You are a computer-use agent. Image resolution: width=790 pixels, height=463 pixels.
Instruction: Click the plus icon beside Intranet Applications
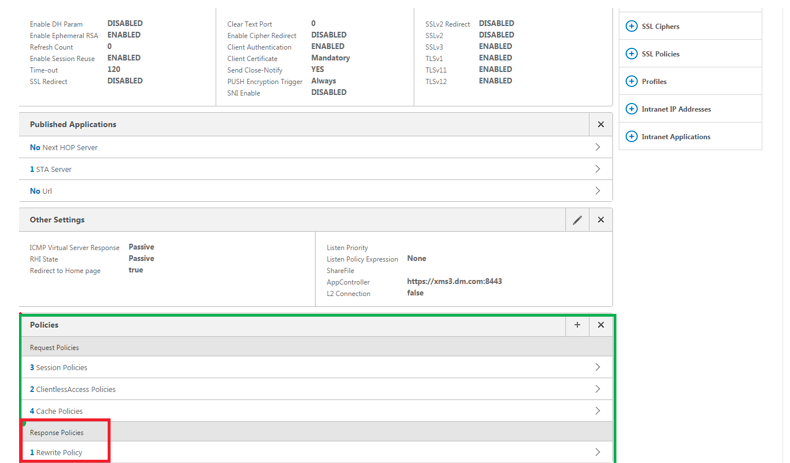[631, 136]
